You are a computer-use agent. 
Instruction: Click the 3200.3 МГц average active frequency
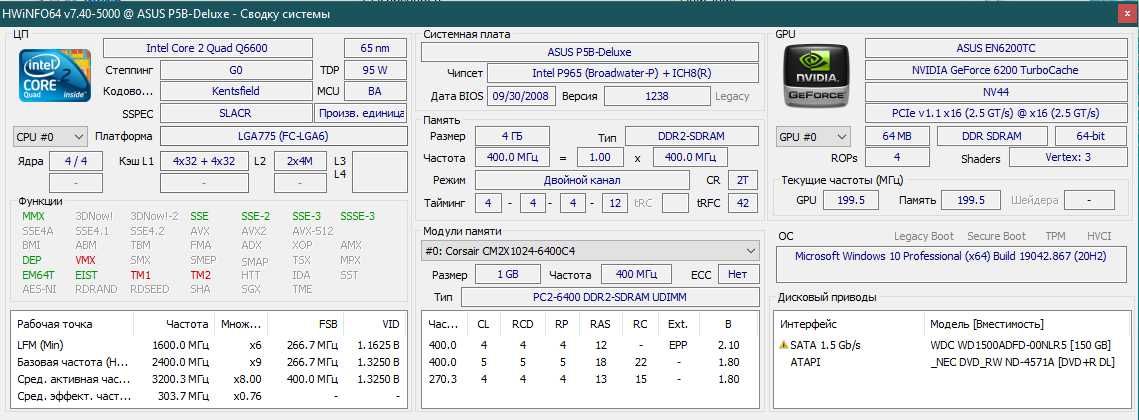coord(180,379)
